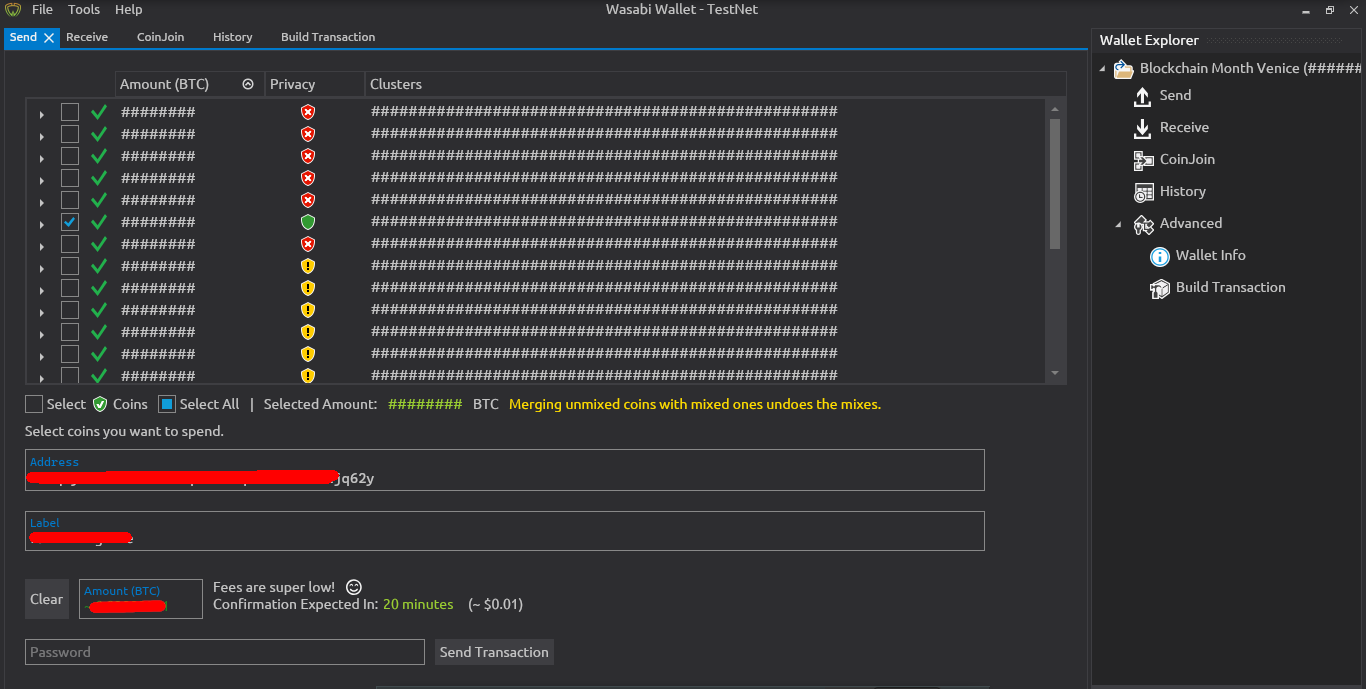The width and height of the screenshot is (1366, 689).
Task: Click the Build Transaction icon in Wallet Explorer
Action: tap(1159, 288)
